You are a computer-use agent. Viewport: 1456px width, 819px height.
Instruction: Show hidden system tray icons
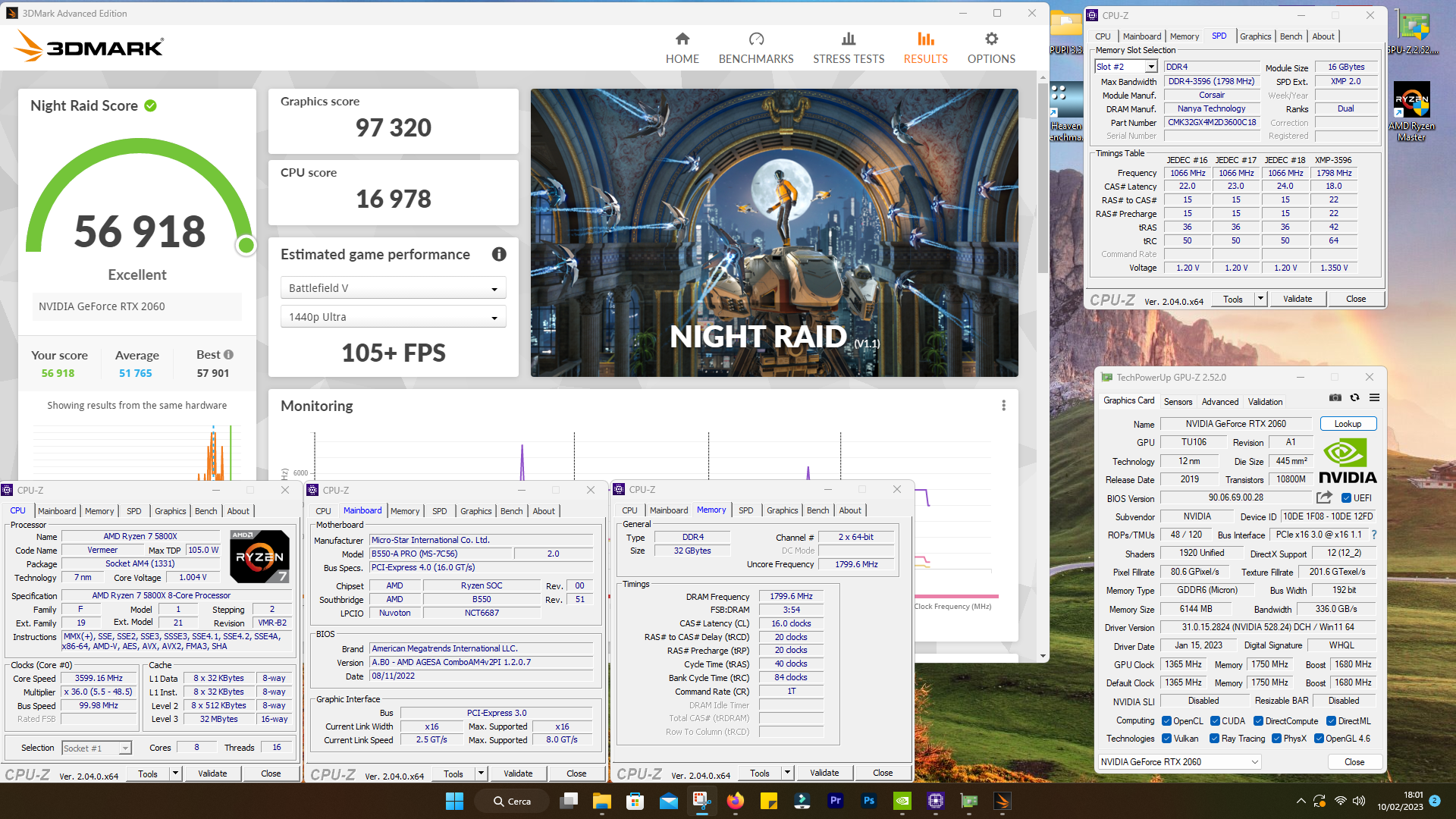(1301, 801)
